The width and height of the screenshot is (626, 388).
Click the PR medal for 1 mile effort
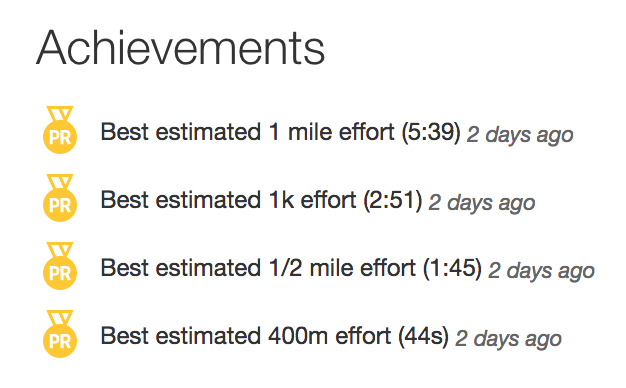60,130
